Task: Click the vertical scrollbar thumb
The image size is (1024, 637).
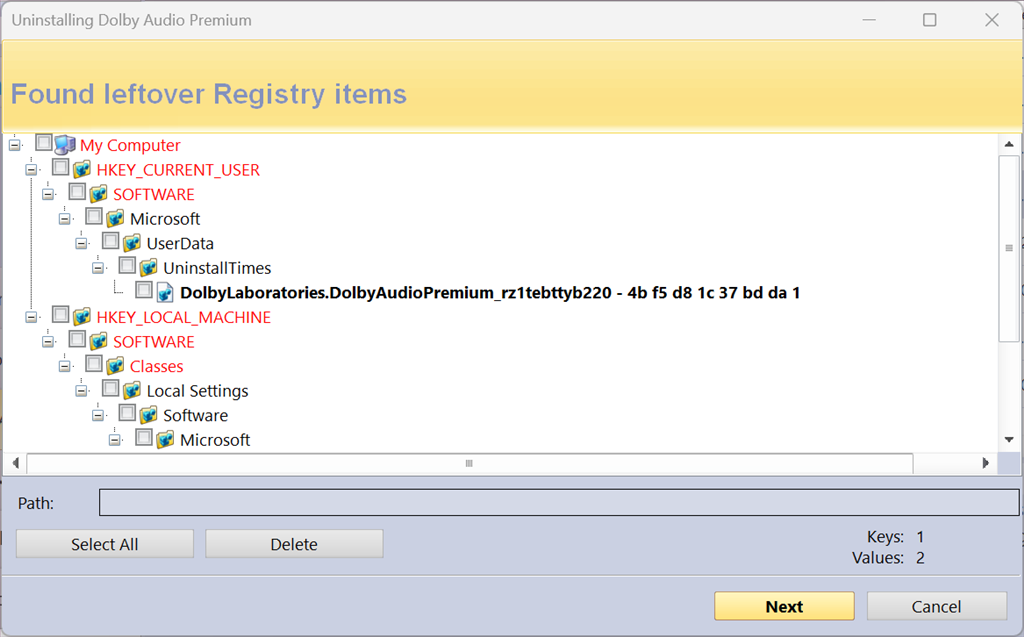Action: point(1009,248)
